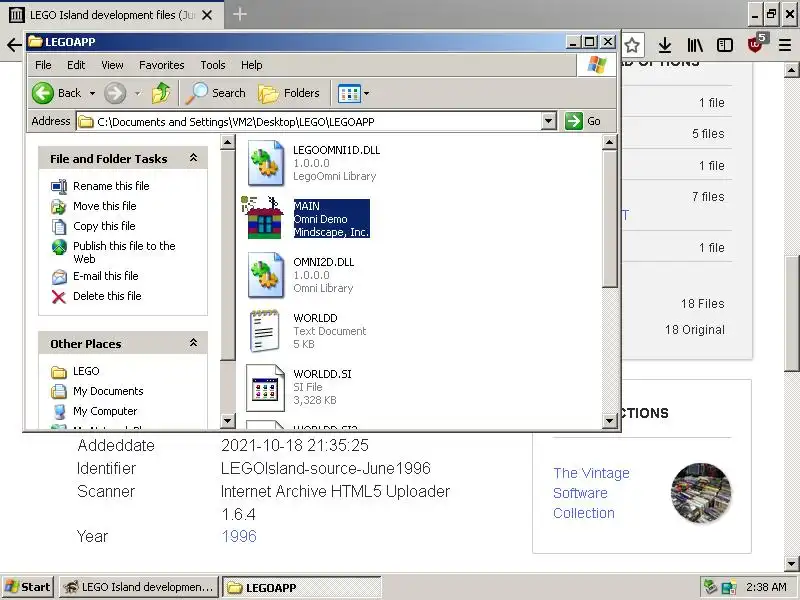This screenshot has height=600, width=800.
Task: Toggle the Folders pane button
Action: coord(289,93)
